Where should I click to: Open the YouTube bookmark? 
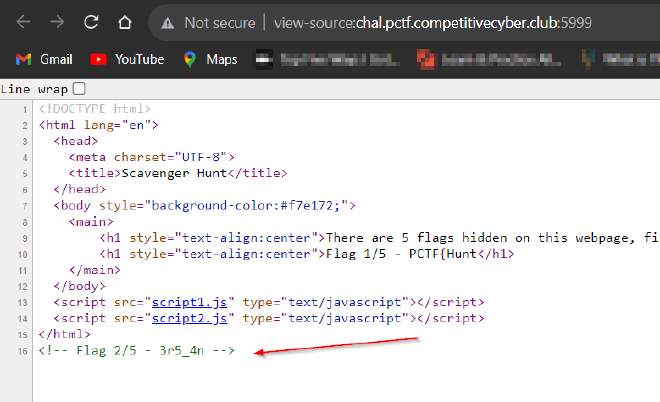click(x=127, y=59)
